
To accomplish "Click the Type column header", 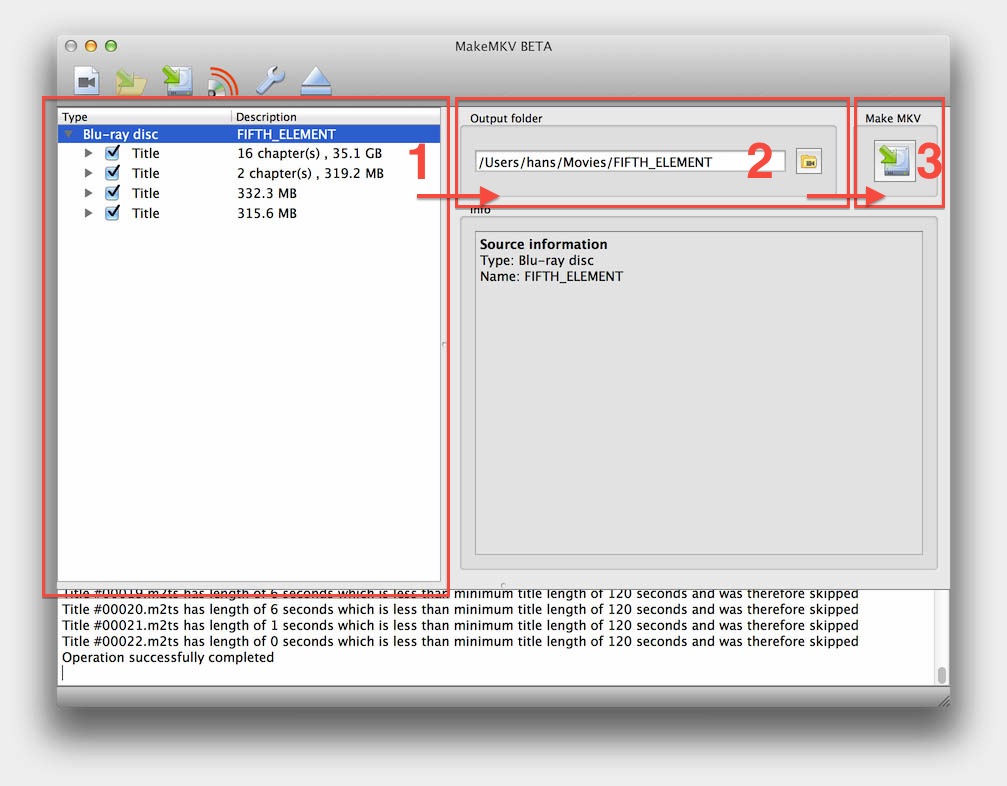I will pyautogui.click(x=144, y=117).
